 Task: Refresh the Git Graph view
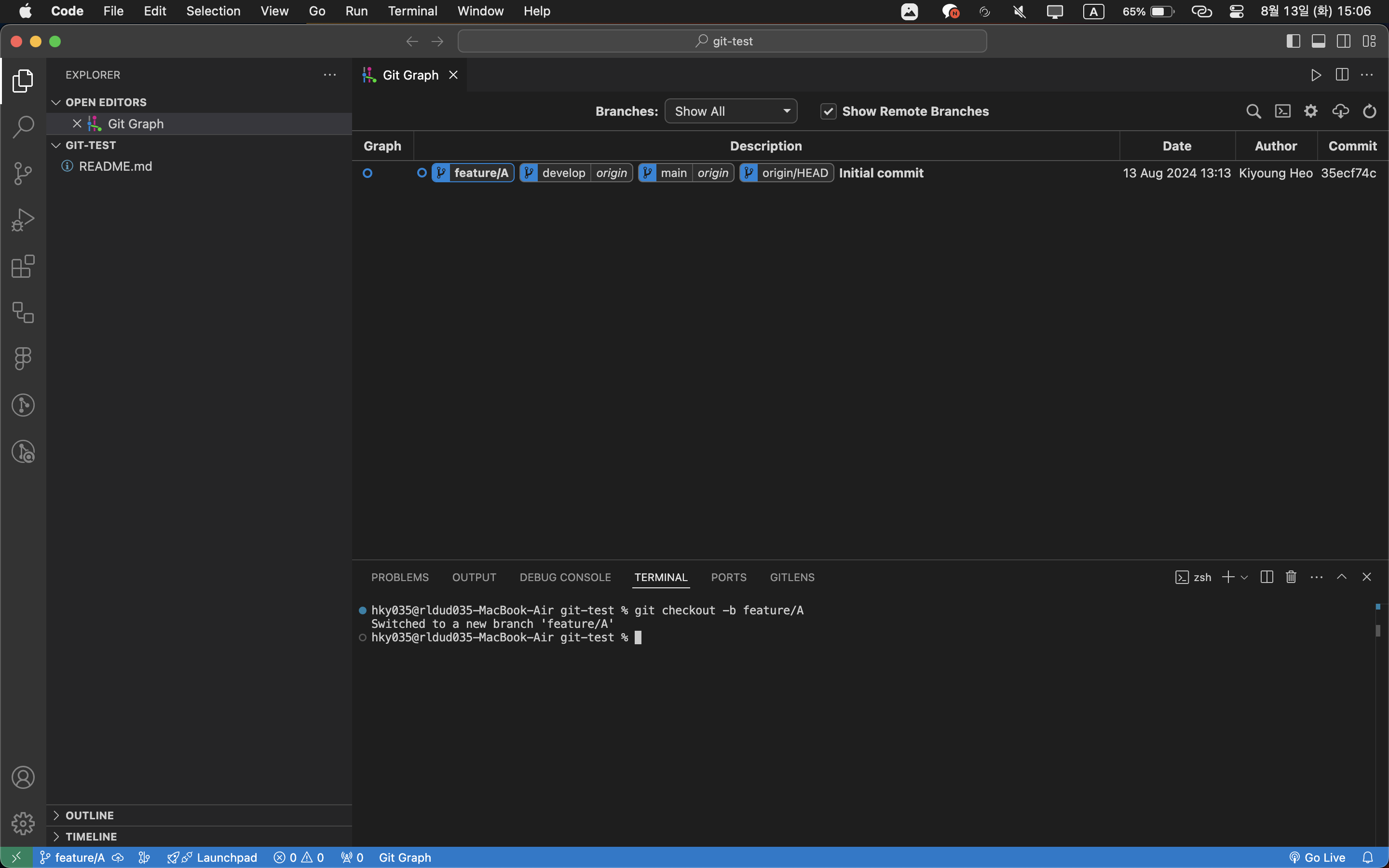(x=1370, y=111)
